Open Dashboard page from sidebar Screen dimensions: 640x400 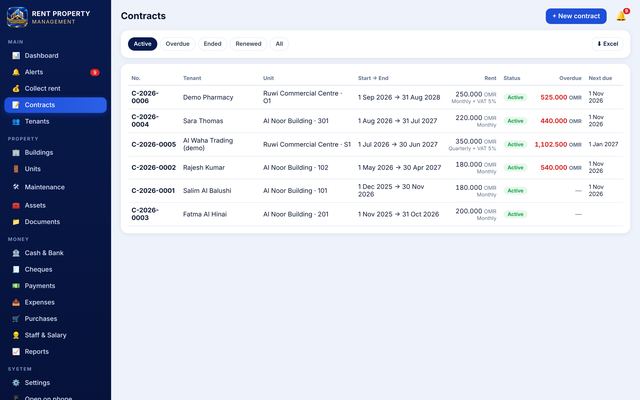(56, 56)
